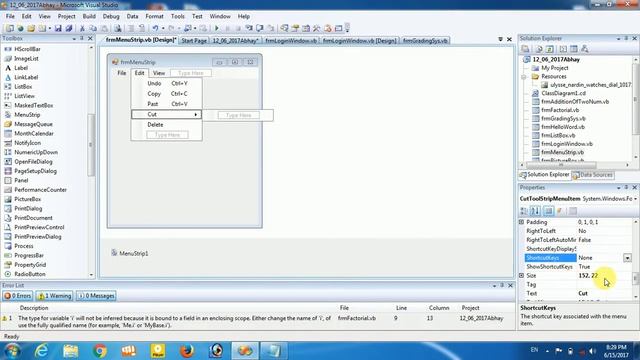Click View Designer icon in Solution Explorer
The image size is (640, 360).
tap(574, 49)
